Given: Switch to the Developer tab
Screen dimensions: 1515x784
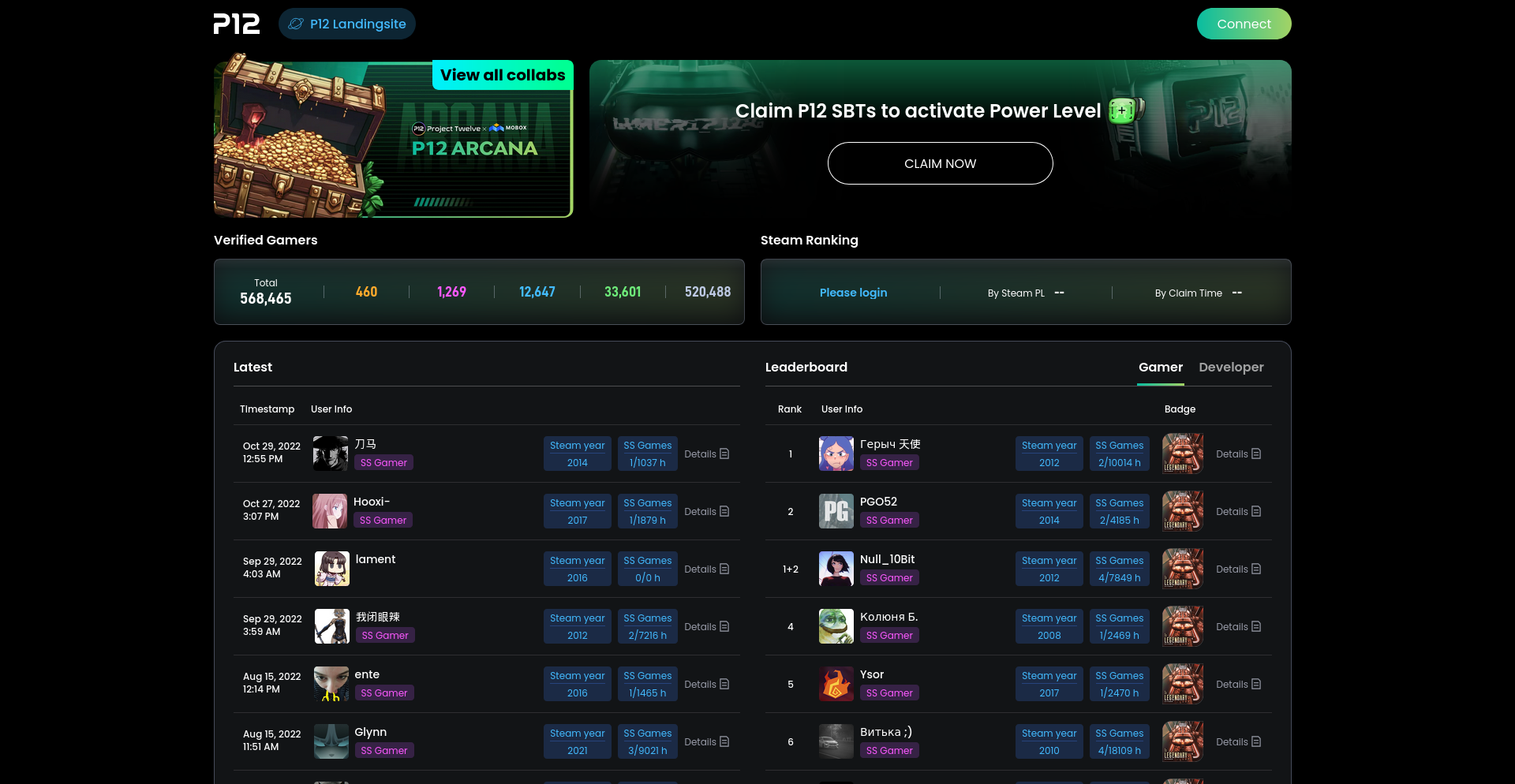Looking at the screenshot, I should (1231, 367).
